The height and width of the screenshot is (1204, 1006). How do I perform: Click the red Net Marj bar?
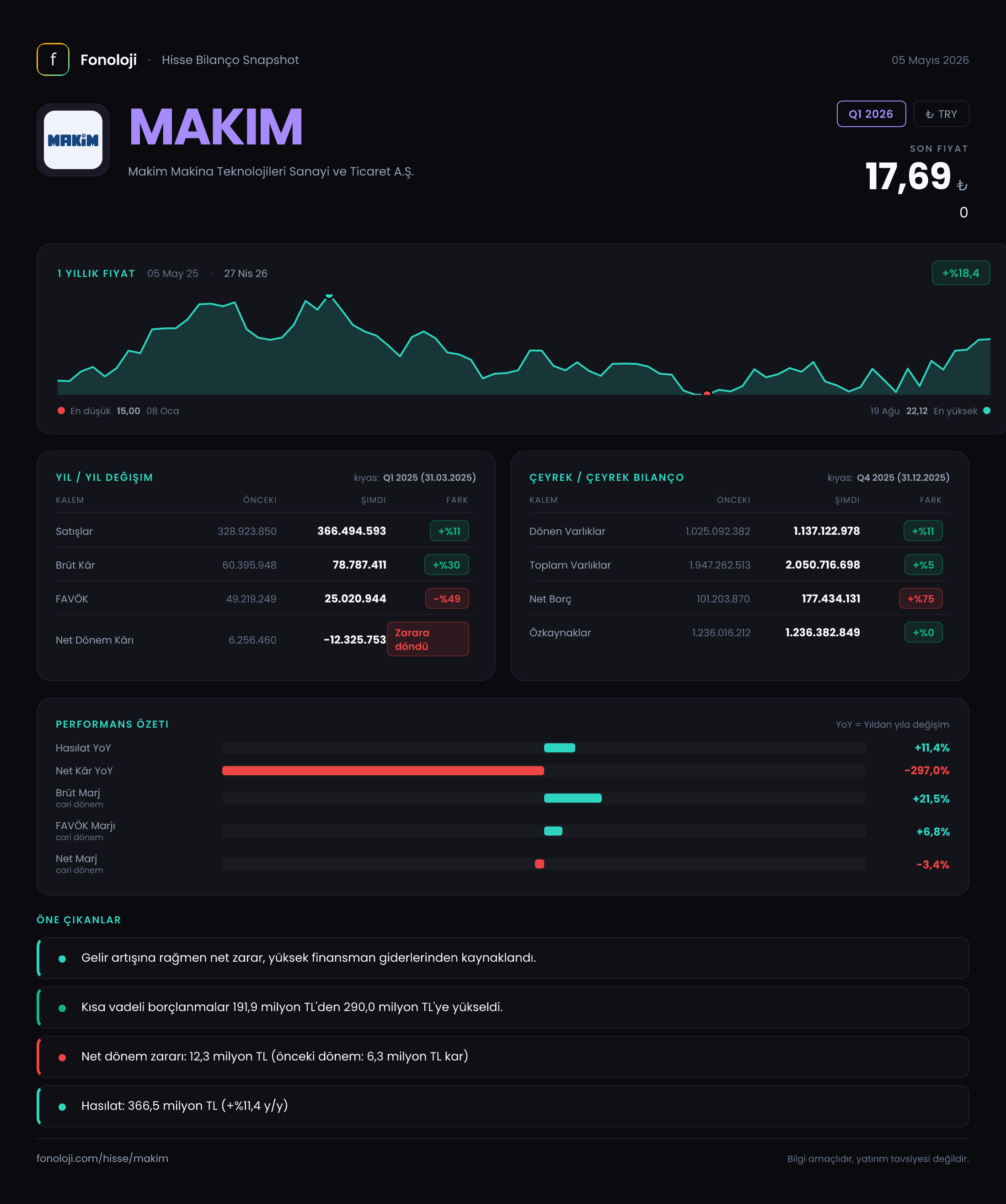tap(539, 864)
